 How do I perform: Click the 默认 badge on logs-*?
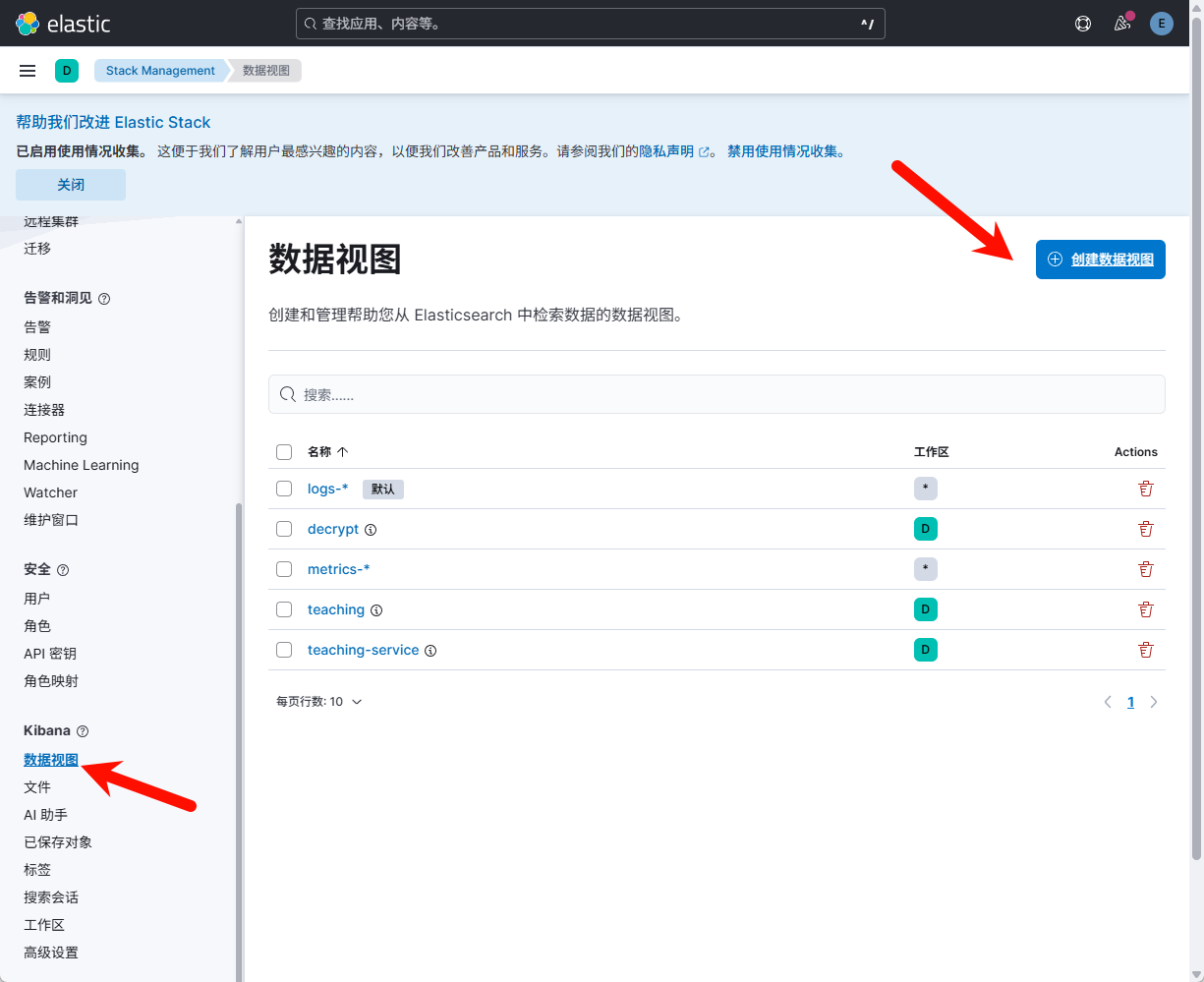point(383,489)
